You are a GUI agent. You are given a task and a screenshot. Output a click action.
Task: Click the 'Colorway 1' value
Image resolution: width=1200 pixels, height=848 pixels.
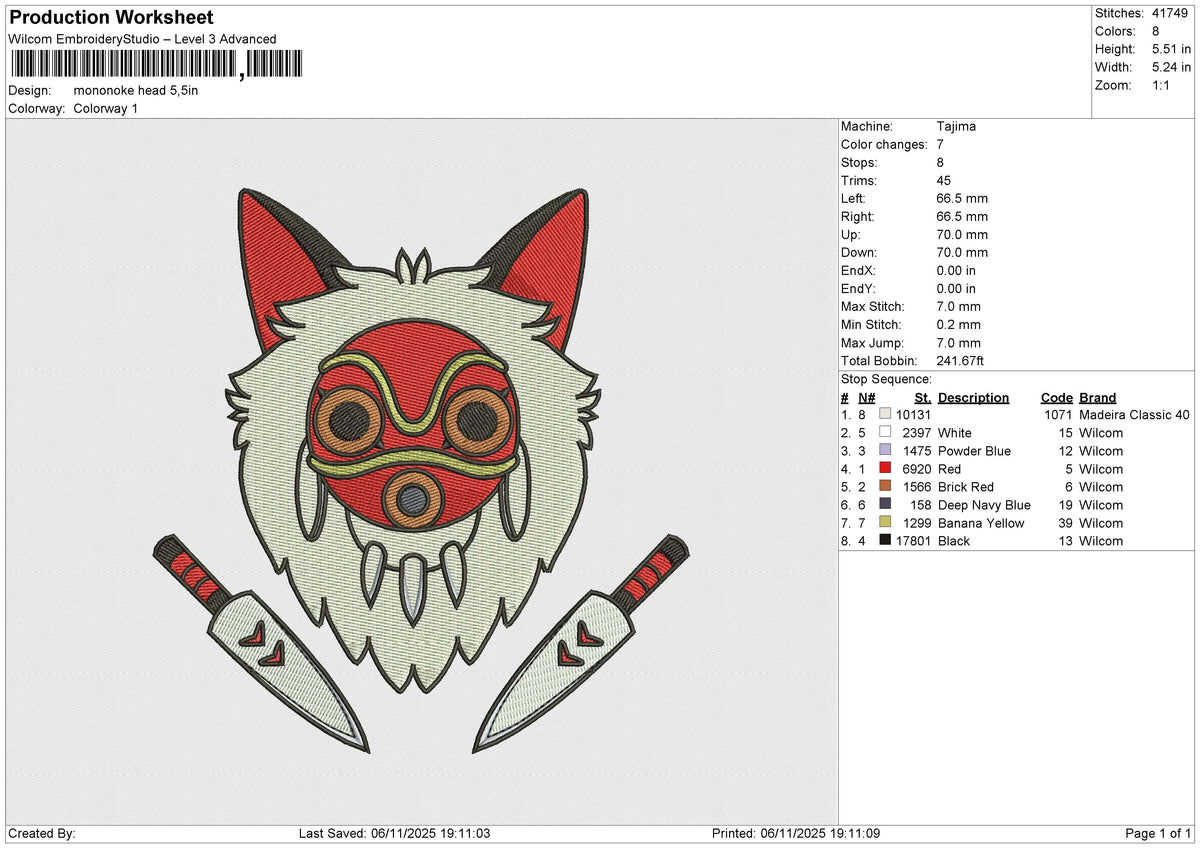(x=106, y=108)
